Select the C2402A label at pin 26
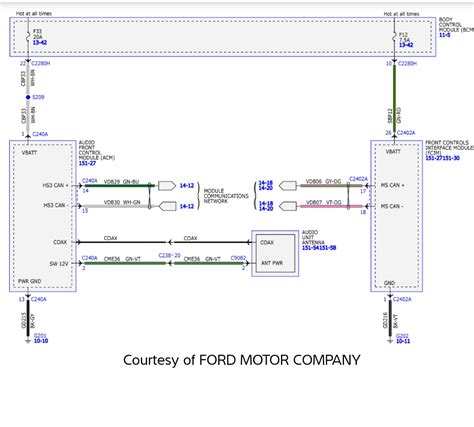474x427 pixels. click(x=406, y=133)
